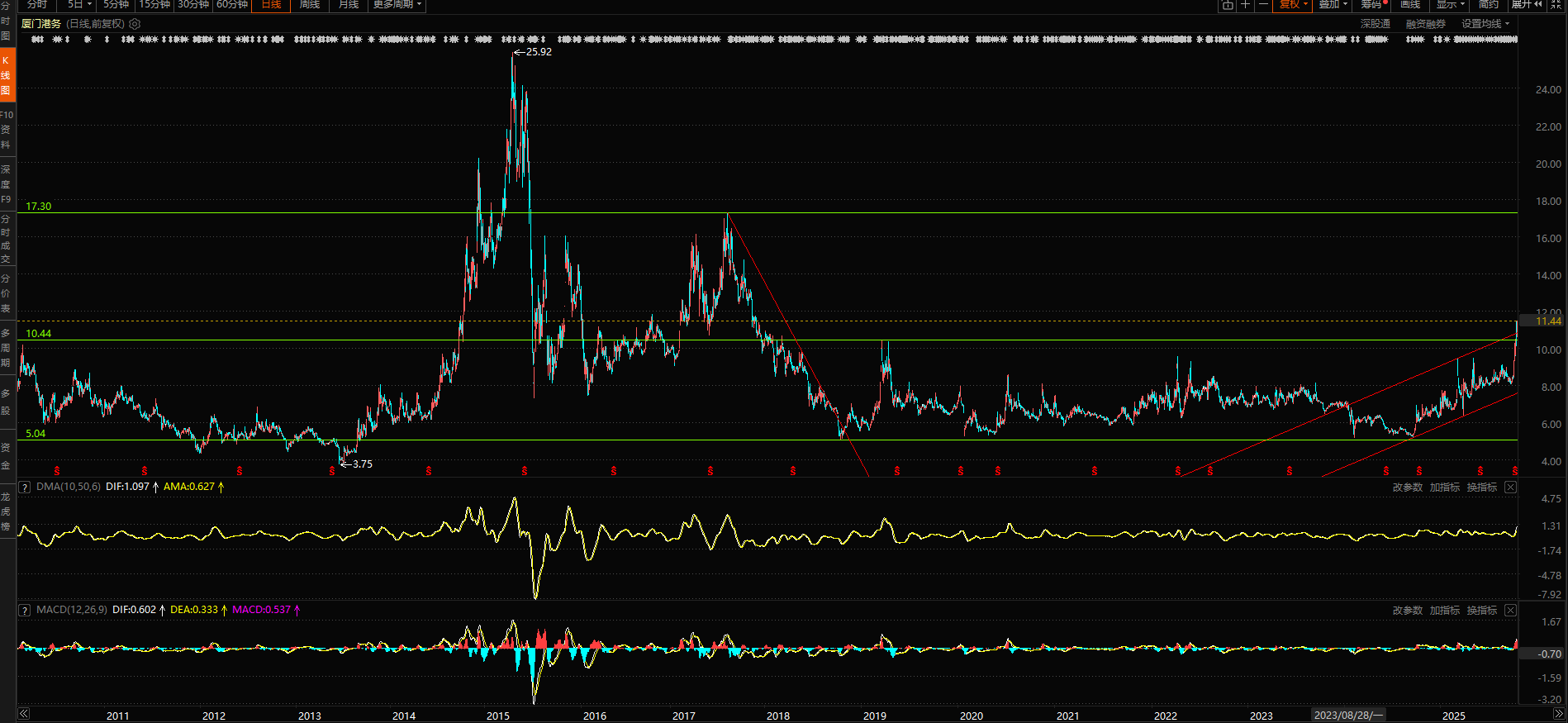Click the 17.30 horizontal line label

click(38, 207)
